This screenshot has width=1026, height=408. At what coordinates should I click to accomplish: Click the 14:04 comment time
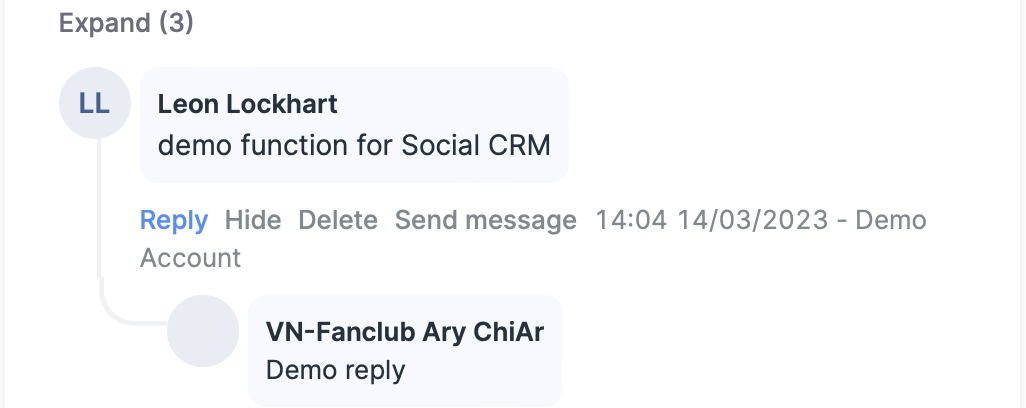[631, 220]
